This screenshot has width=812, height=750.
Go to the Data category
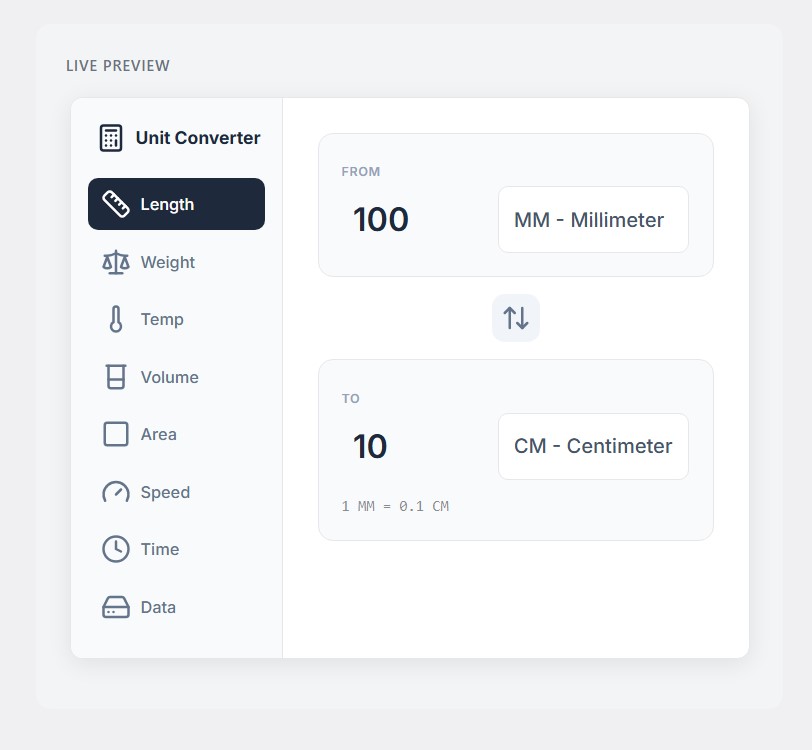[158, 607]
